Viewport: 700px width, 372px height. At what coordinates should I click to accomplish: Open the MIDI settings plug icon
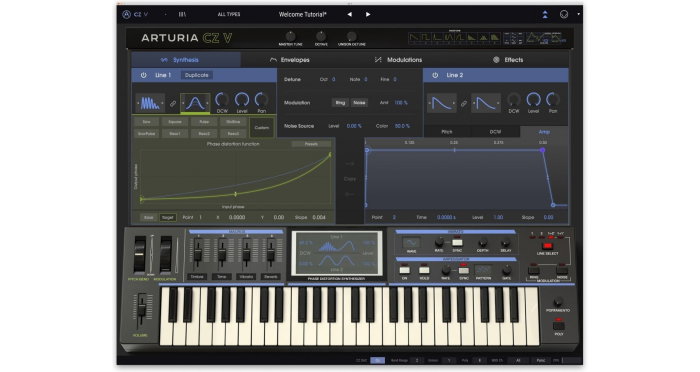coord(564,14)
